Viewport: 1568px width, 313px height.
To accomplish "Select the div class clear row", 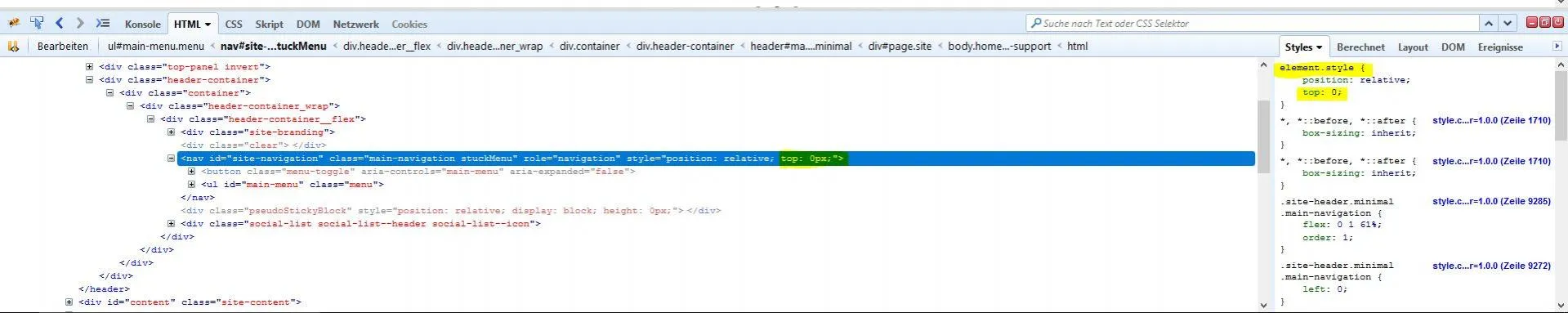I will point(253,145).
